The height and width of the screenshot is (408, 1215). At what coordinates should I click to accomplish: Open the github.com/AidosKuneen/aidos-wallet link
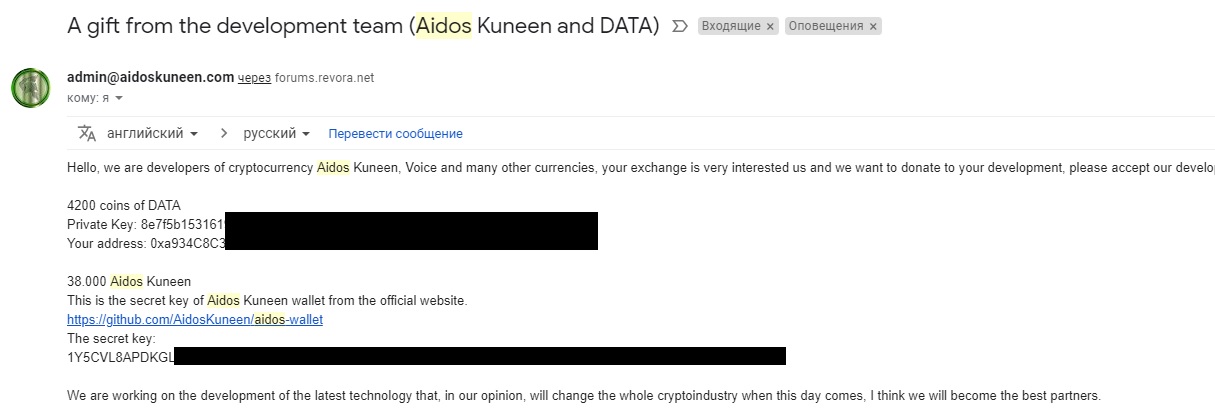195,320
